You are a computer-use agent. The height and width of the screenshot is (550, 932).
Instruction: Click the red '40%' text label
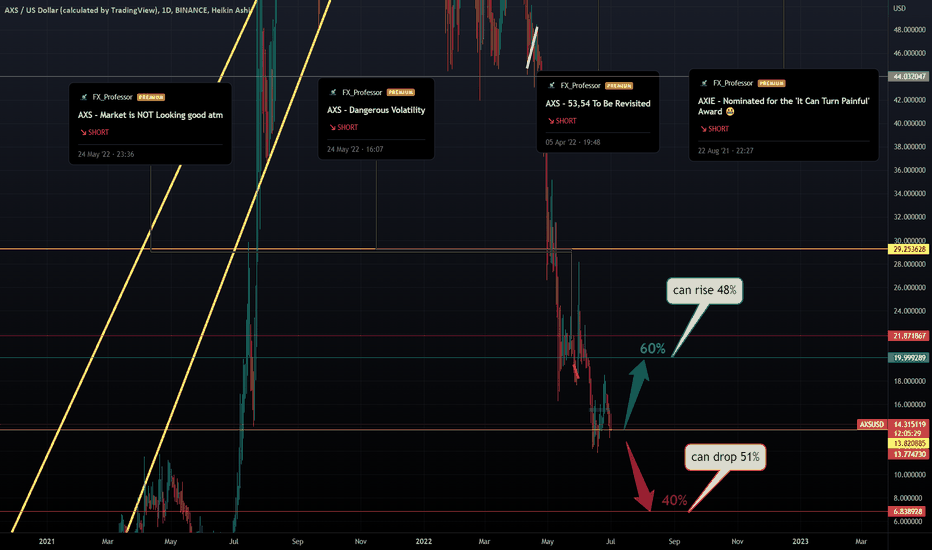tap(674, 501)
